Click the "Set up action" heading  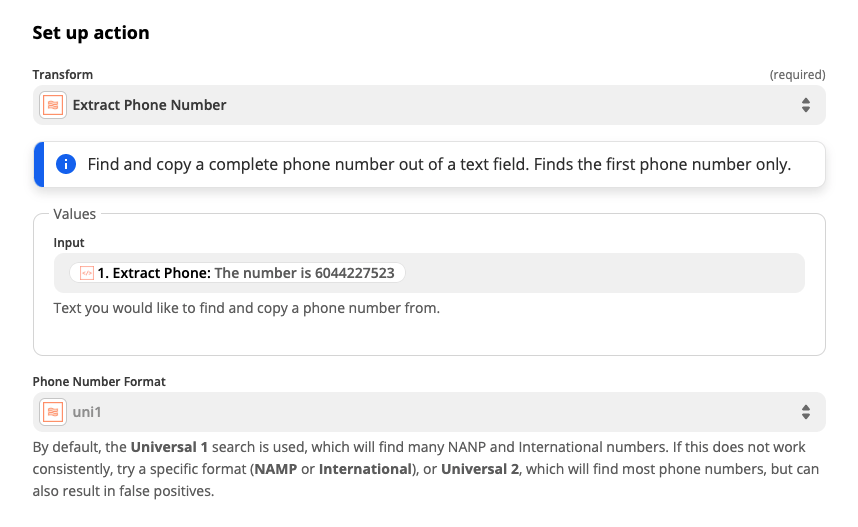(x=91, y=33)
